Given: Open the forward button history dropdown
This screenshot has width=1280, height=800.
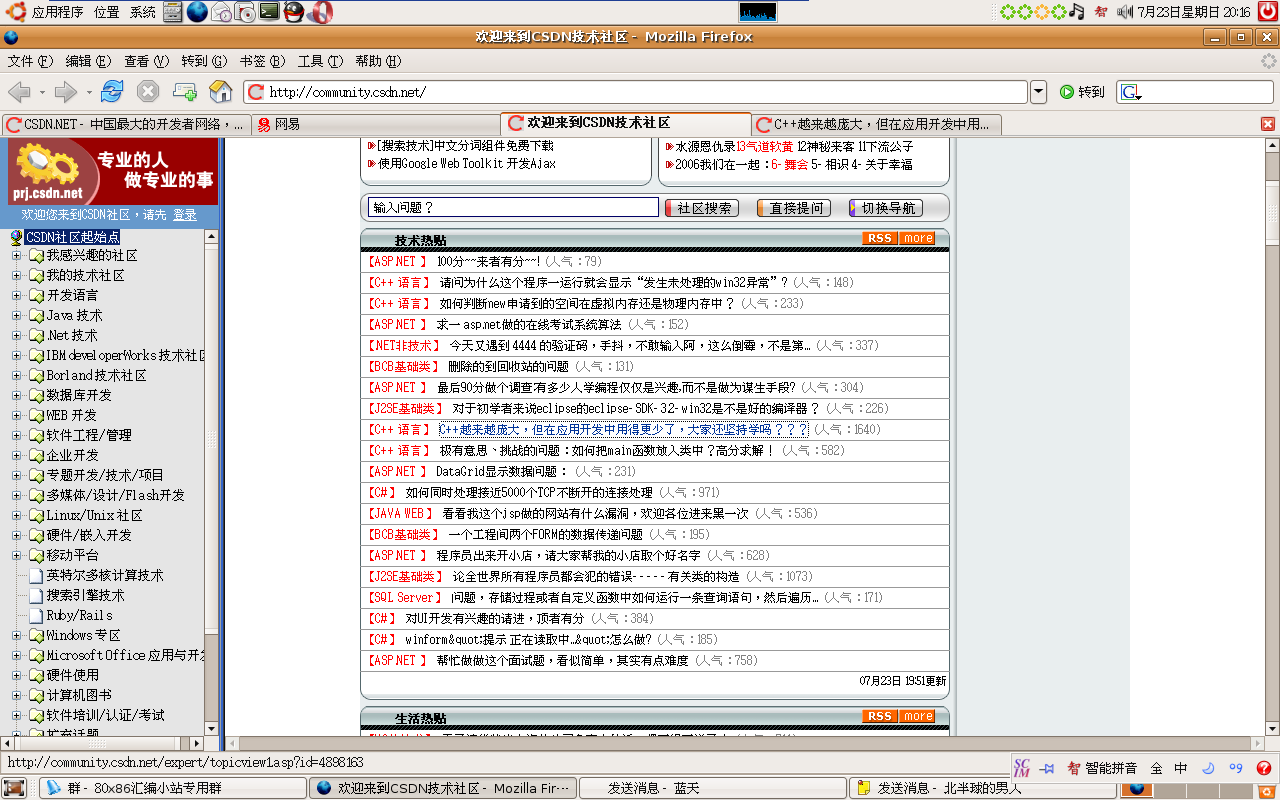Looking at the screenshot, I should [x=89, y=93].
